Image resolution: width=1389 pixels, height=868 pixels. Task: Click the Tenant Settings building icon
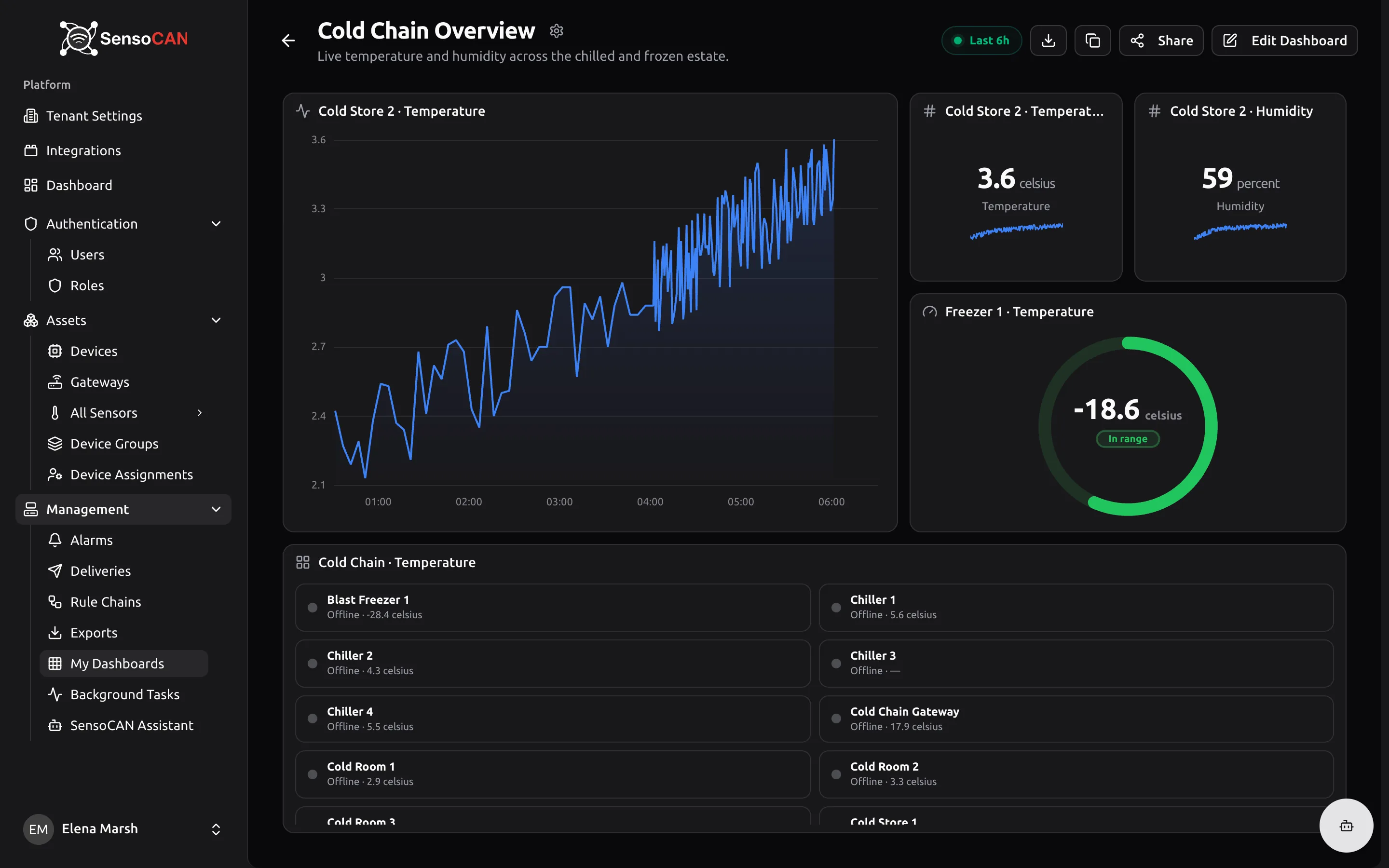click(31, 116)
